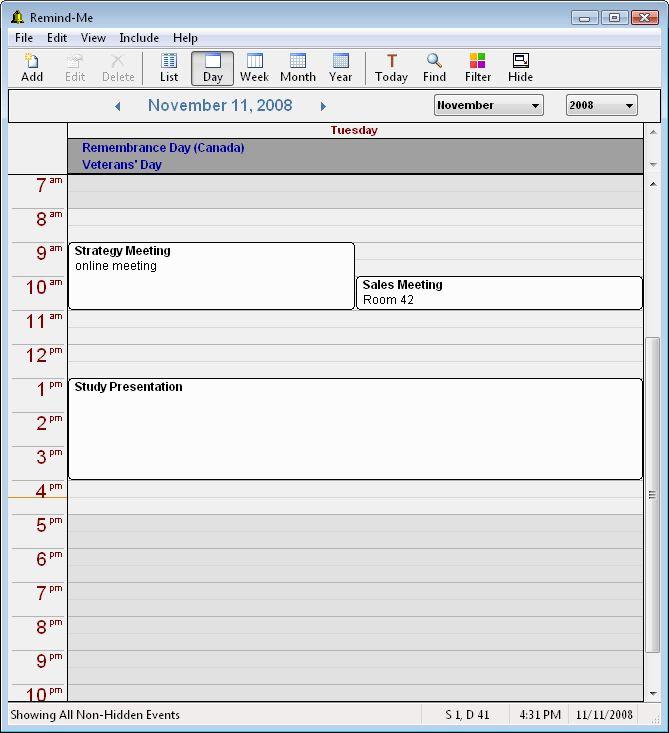Click the Hide toolbar icon
Viewport: 669px width, 733px height.
[520, 68]
